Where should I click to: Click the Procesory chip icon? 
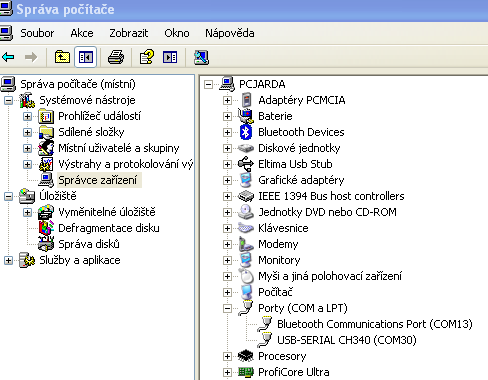point(246,356)
